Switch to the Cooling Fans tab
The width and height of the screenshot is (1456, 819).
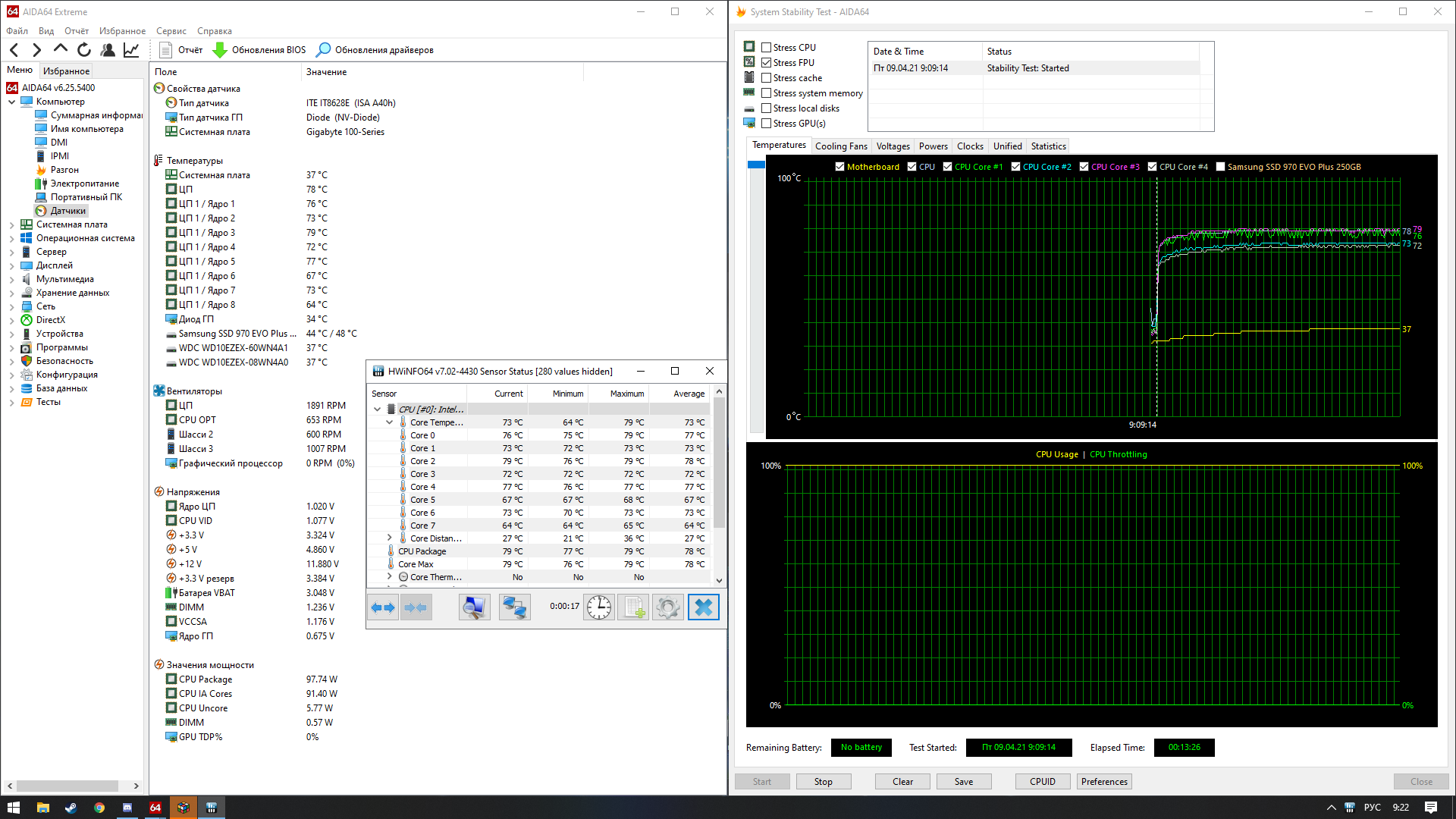point(841,146)
